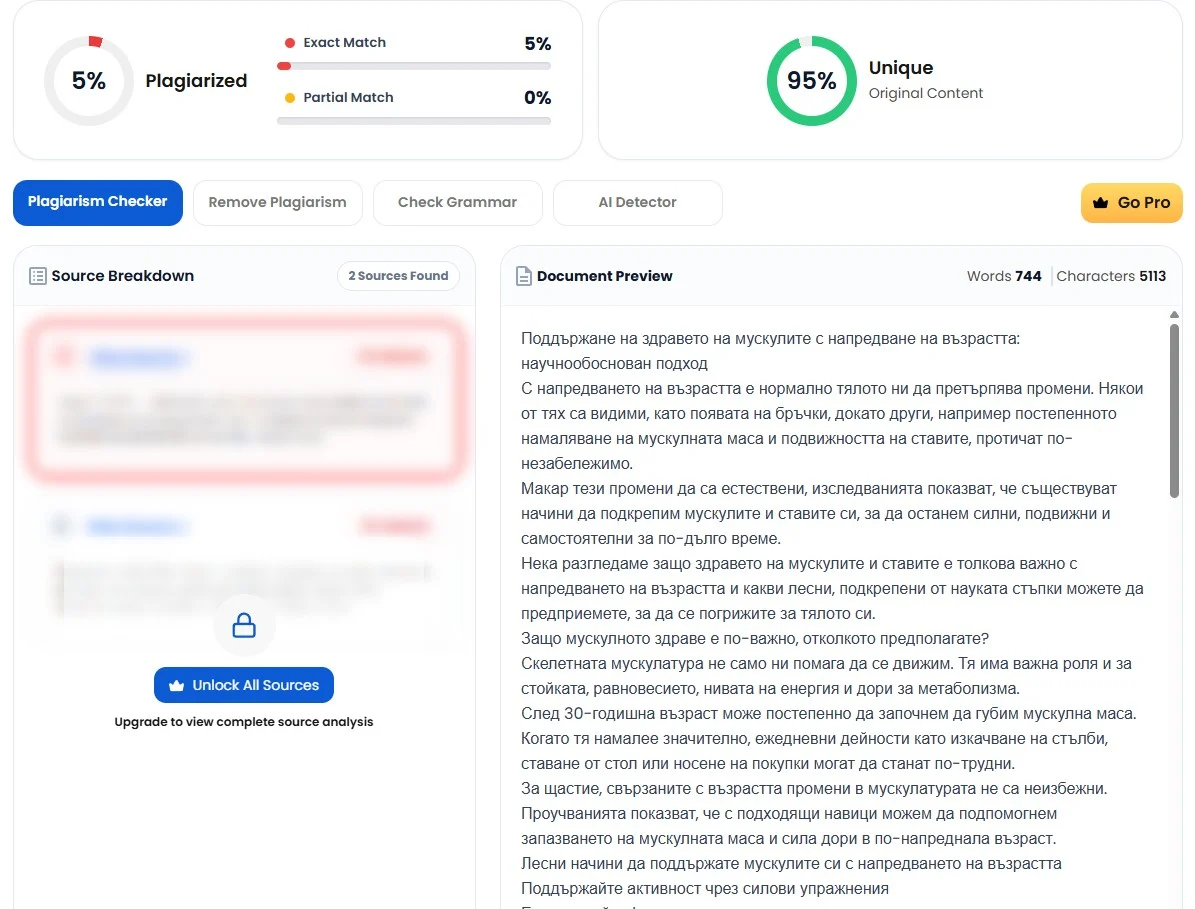Click the 5% Exact Match value
The height and width of the screenshot is (909, 1195).
coord(537,44)
